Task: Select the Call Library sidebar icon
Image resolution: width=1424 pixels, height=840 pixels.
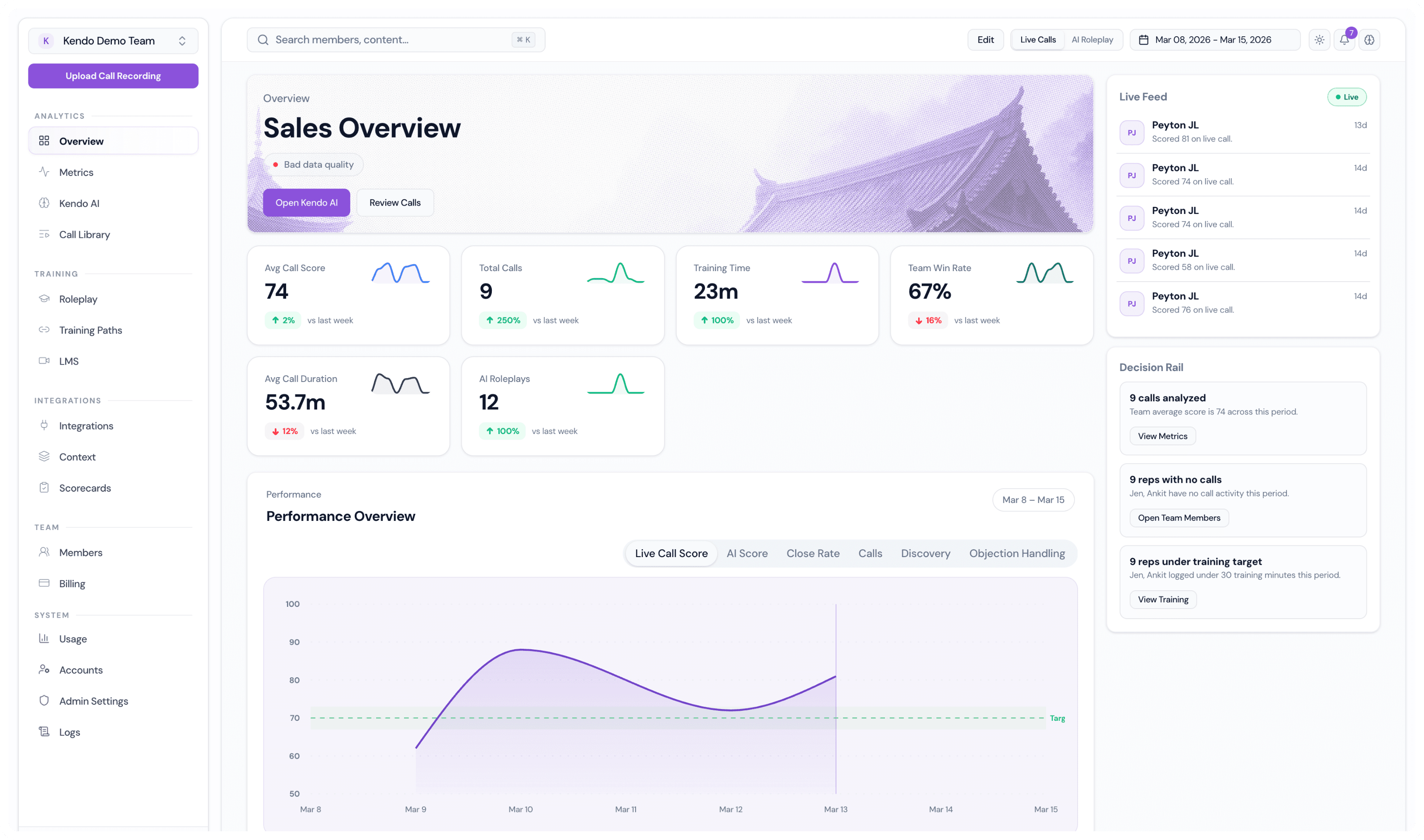Action: click(44, 234)
